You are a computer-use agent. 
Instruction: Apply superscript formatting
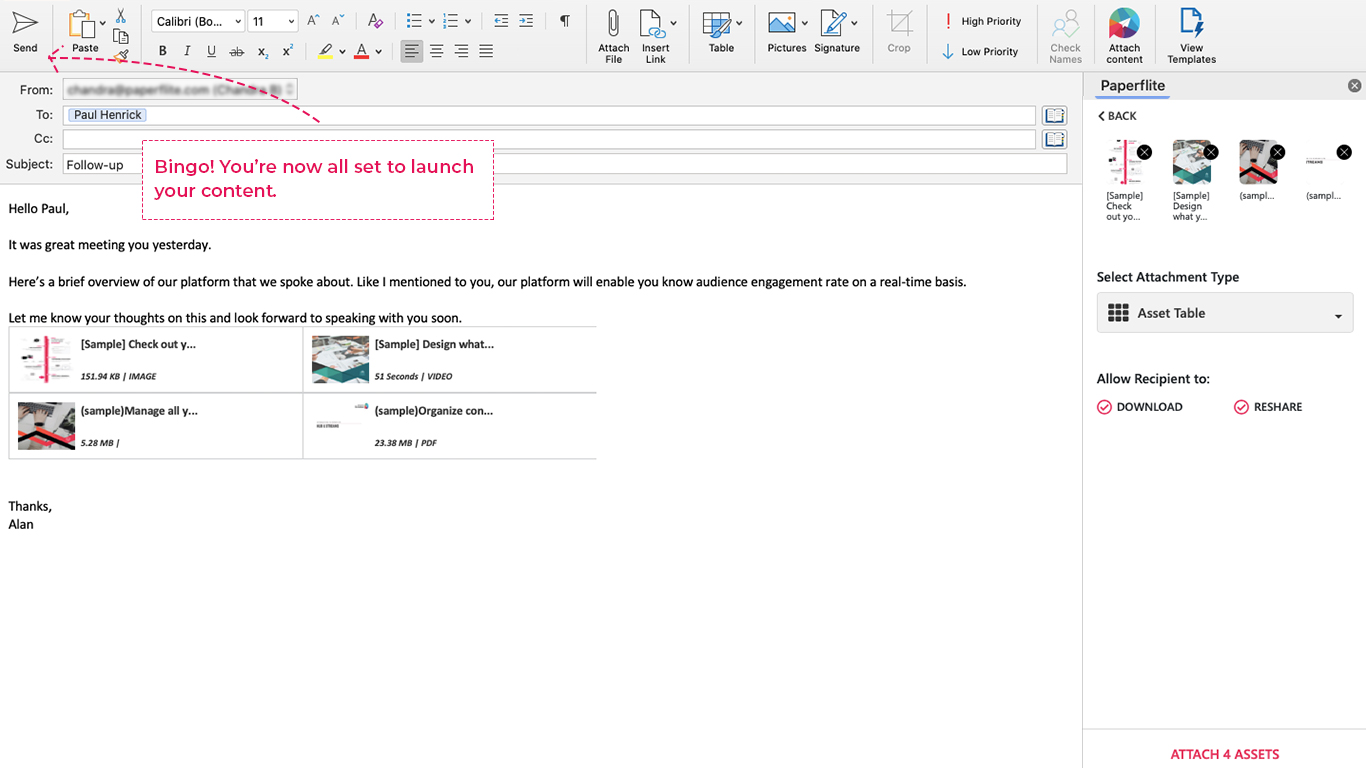click(x=287, y=51)
